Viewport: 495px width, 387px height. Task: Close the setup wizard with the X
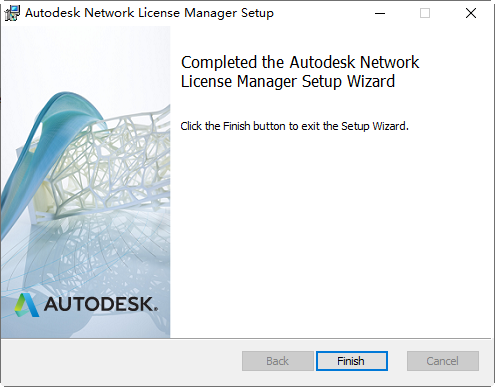click(x=471, y=13)
